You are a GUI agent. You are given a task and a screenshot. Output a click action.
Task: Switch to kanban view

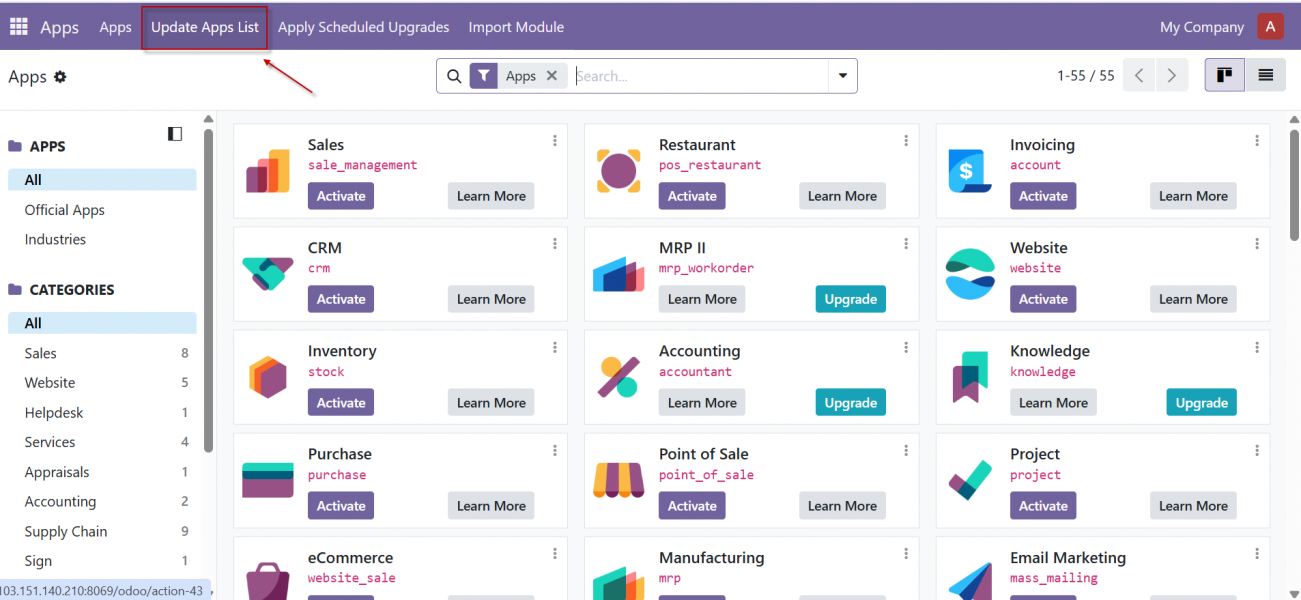pos(1224,76)
